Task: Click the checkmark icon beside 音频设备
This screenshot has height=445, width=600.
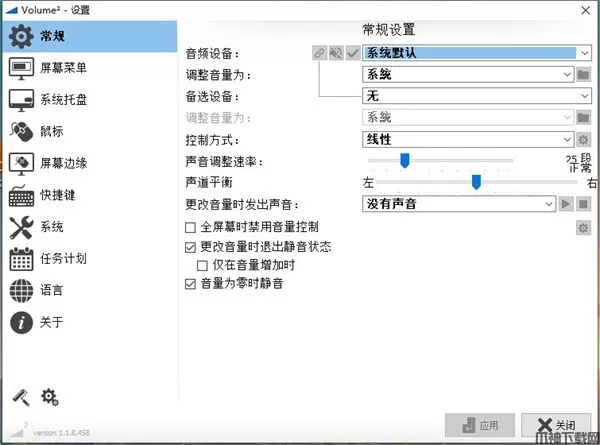Action: (353, 53)
